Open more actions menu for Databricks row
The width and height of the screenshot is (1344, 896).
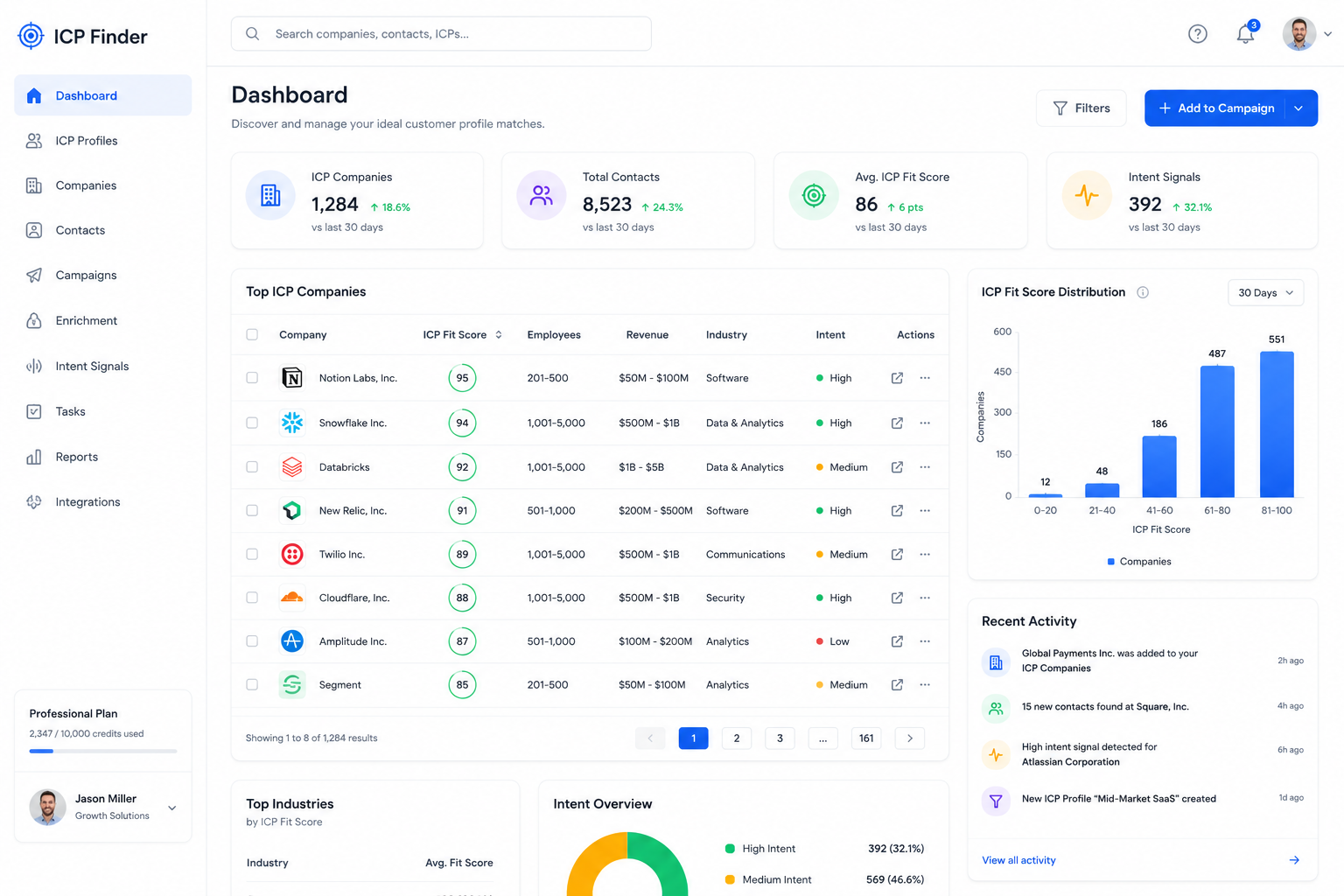925,467
